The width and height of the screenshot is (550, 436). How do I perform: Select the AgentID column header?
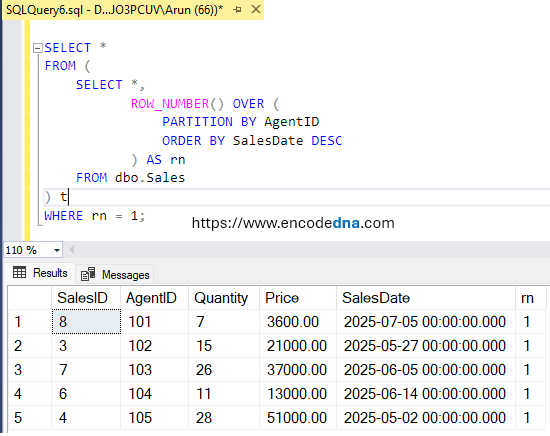click(154, 298)
